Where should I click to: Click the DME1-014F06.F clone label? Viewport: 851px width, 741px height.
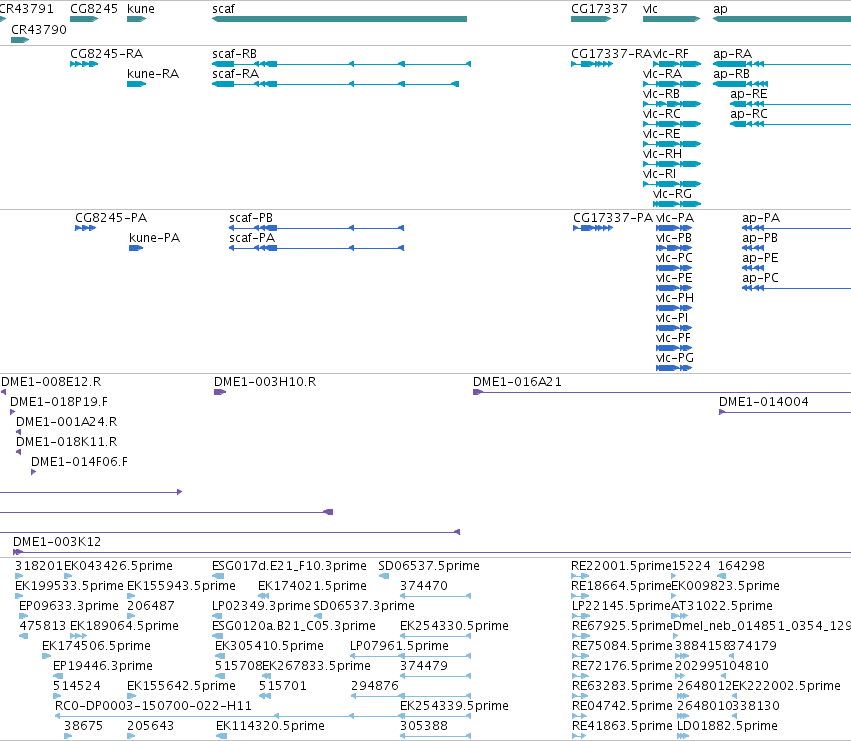(79, 462)
